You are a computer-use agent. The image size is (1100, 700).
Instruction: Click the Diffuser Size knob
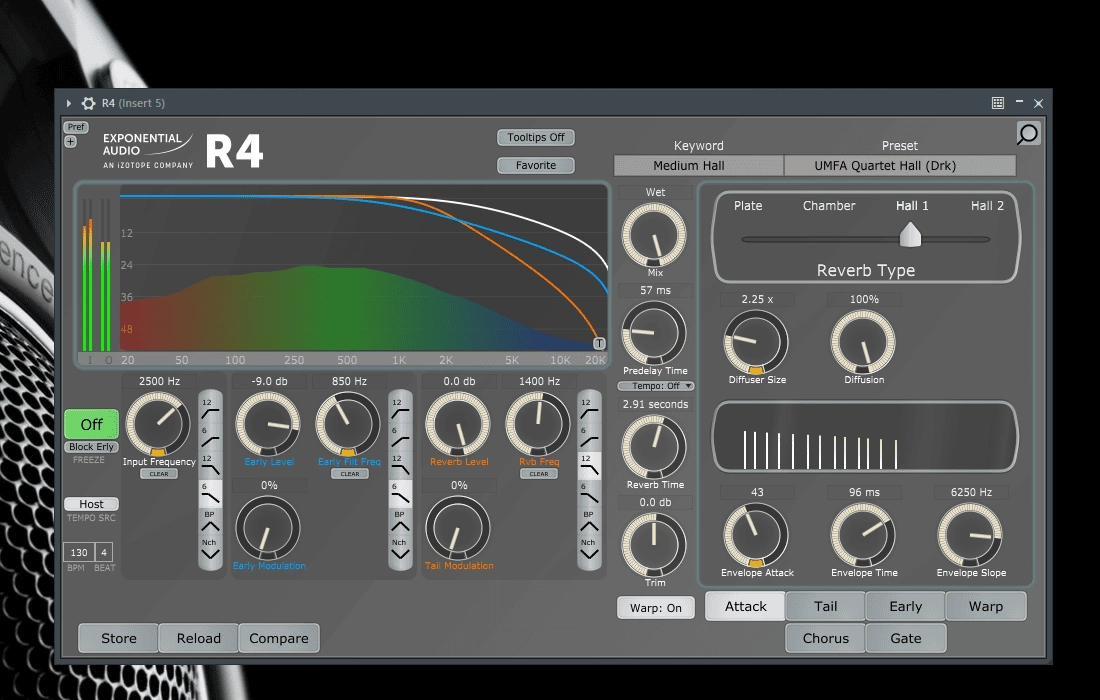(756, 342)
